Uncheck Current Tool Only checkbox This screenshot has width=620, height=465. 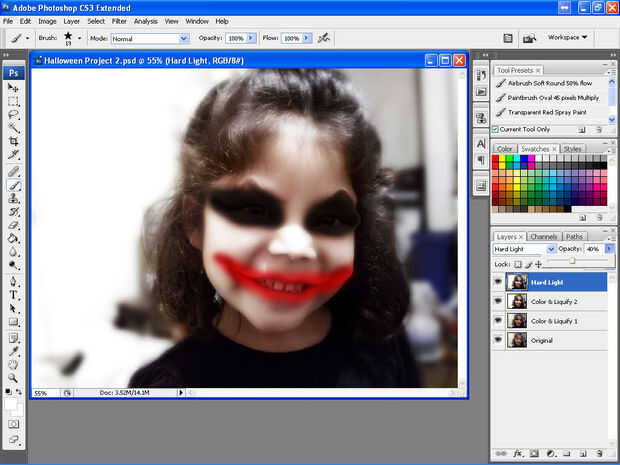coord(495,129)
